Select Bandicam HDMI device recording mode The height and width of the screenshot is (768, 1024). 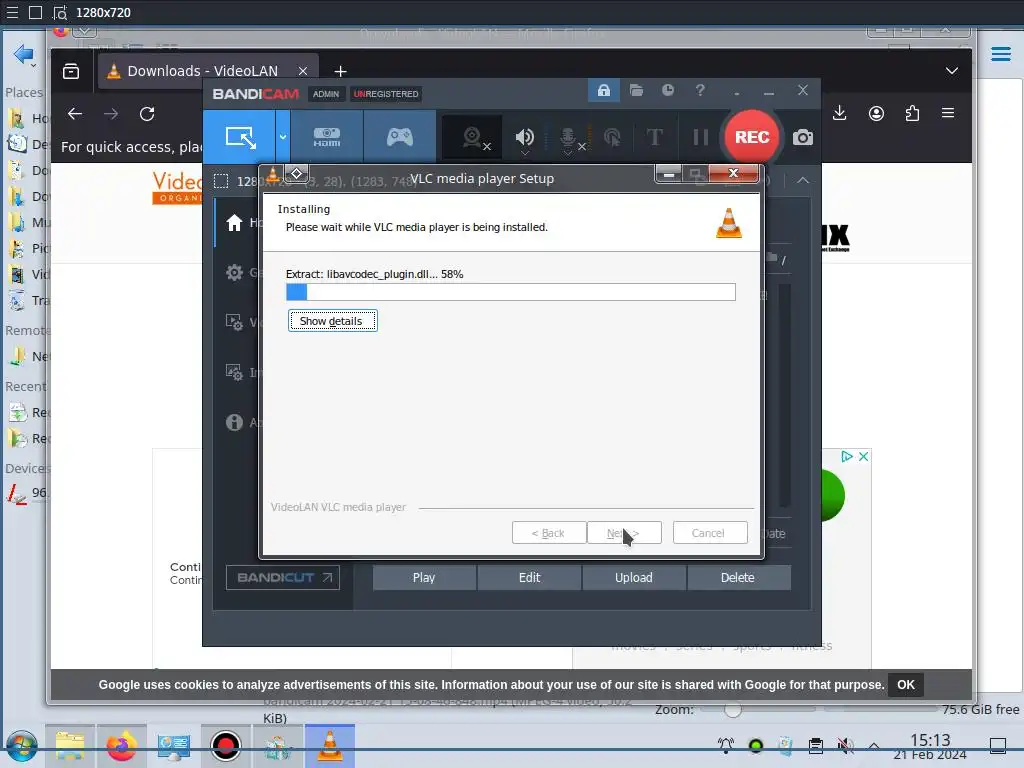point(327,137)
